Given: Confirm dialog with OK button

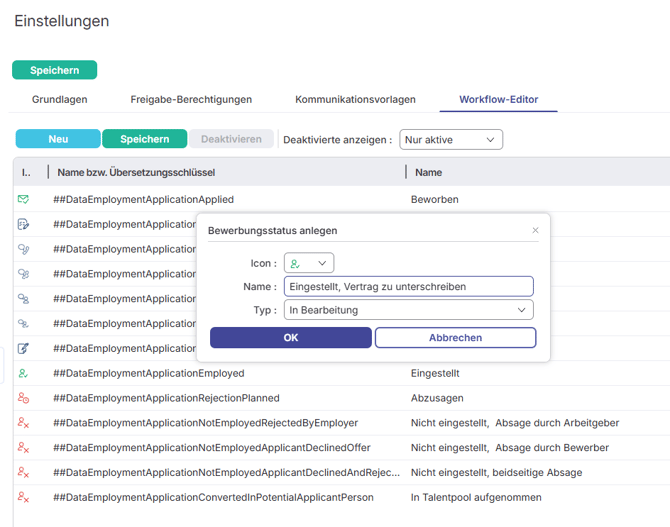Looking at the screenshot, I should (291, 338).
